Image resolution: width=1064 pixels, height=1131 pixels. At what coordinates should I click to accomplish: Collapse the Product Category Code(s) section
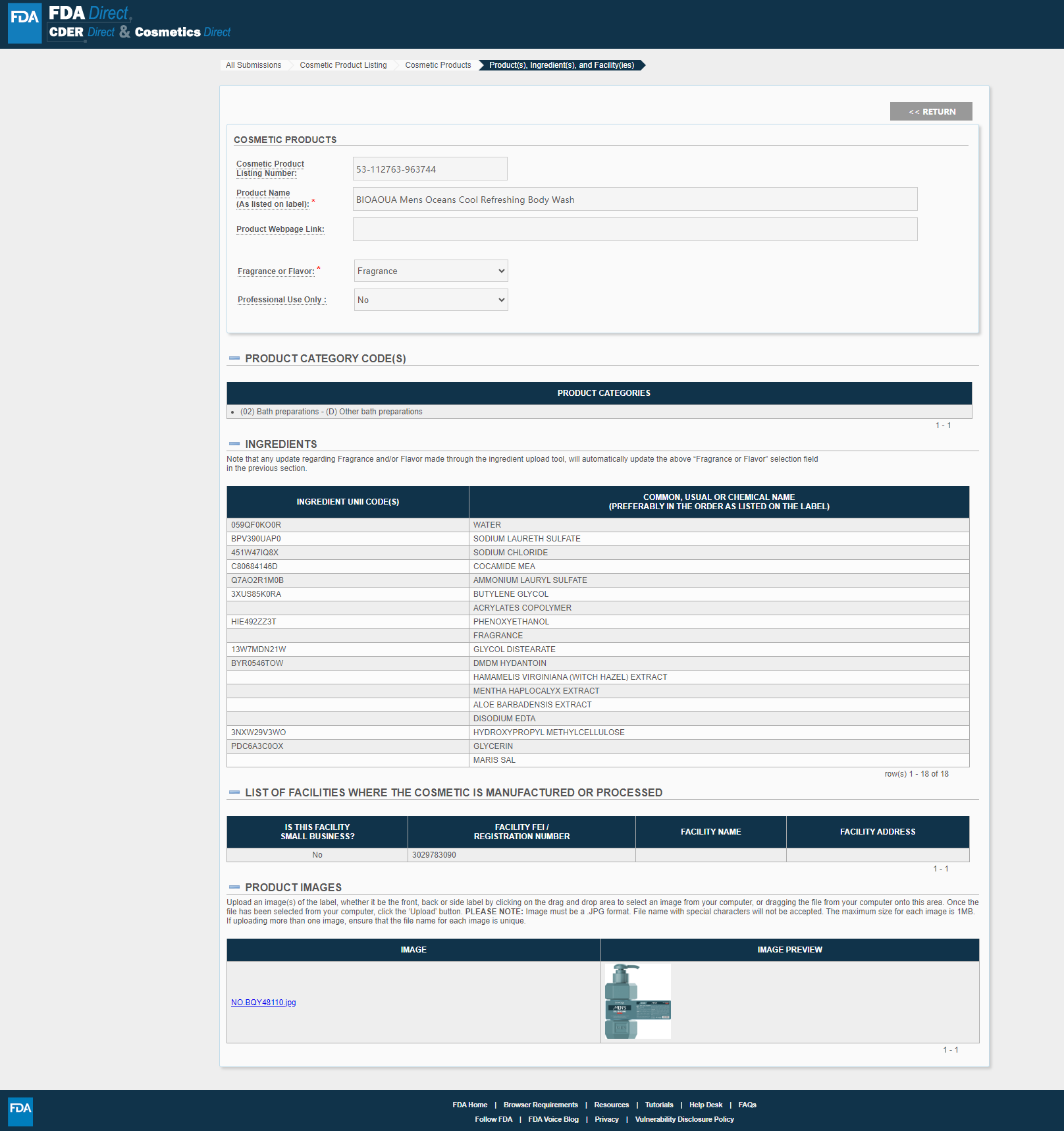[x=234, y=358]
